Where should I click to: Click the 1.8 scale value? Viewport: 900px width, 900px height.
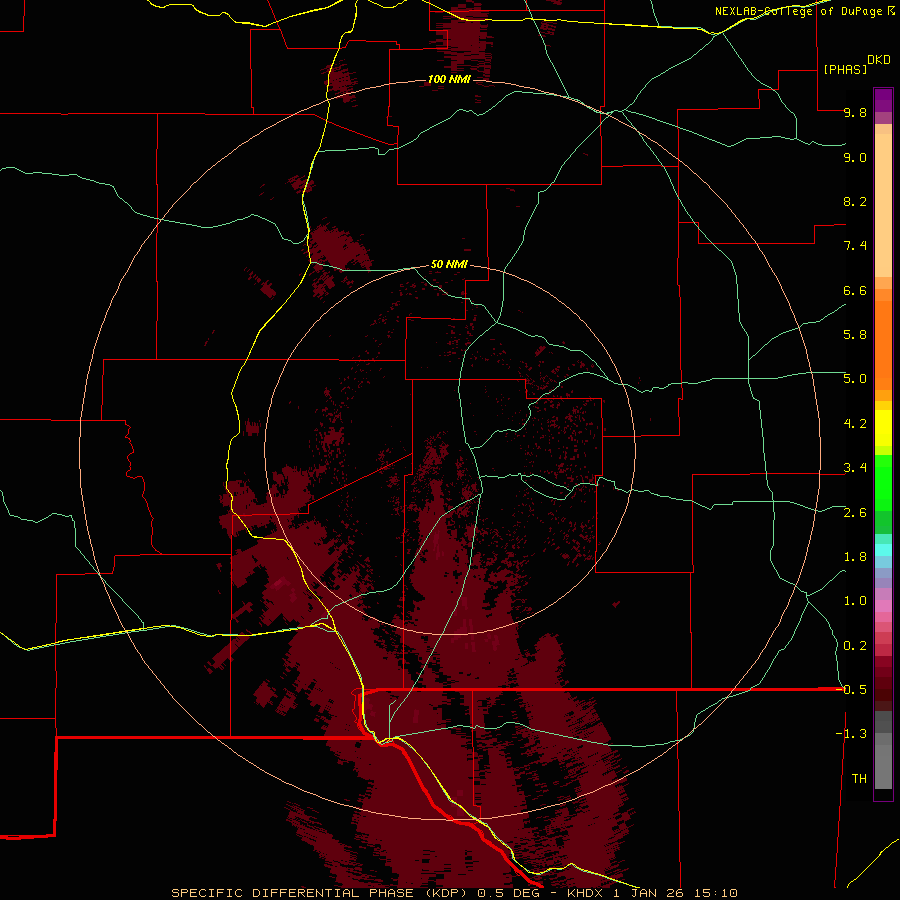[x=855, y=557]
